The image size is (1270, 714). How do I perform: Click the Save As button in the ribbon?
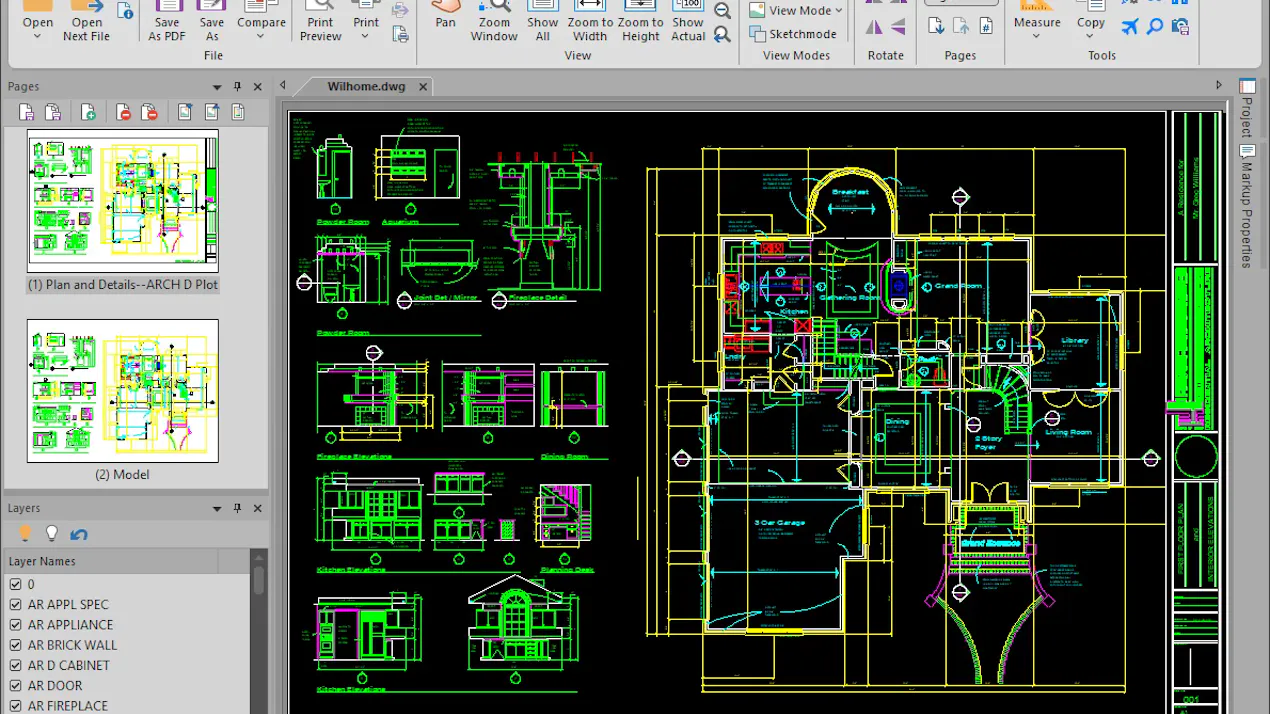211,22
